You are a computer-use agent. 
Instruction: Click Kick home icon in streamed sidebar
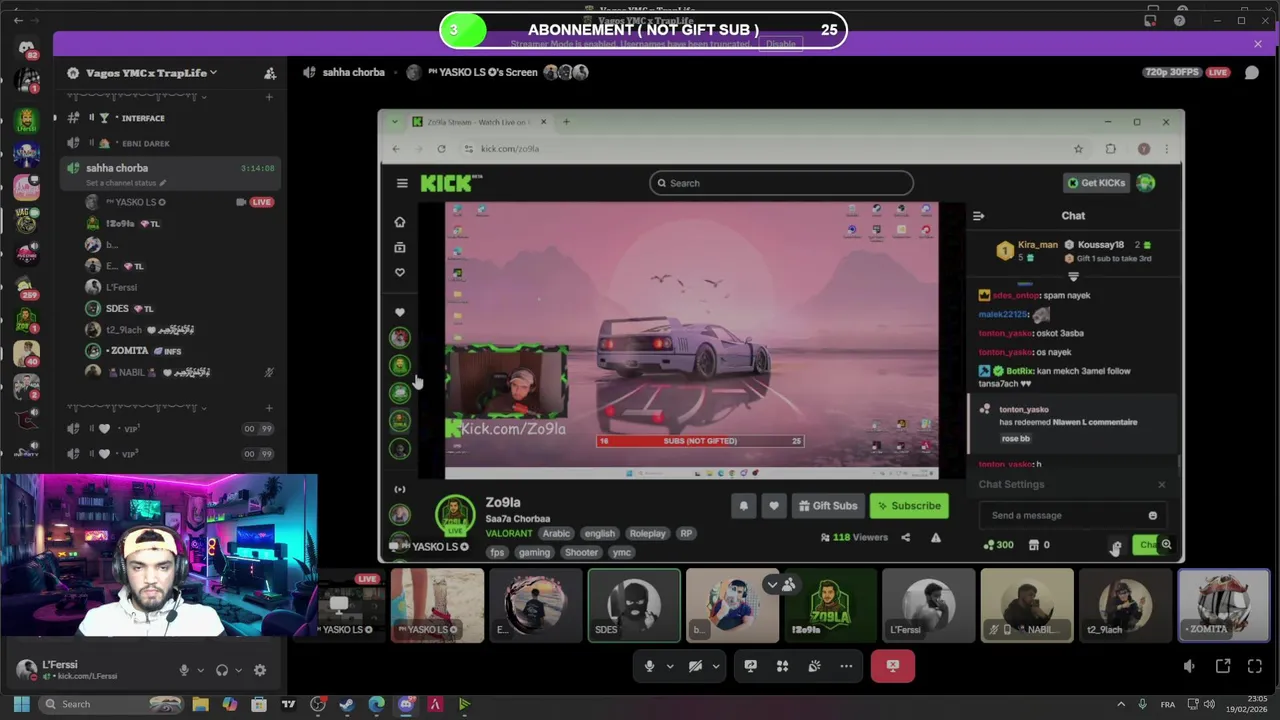(x=400, y=222)
